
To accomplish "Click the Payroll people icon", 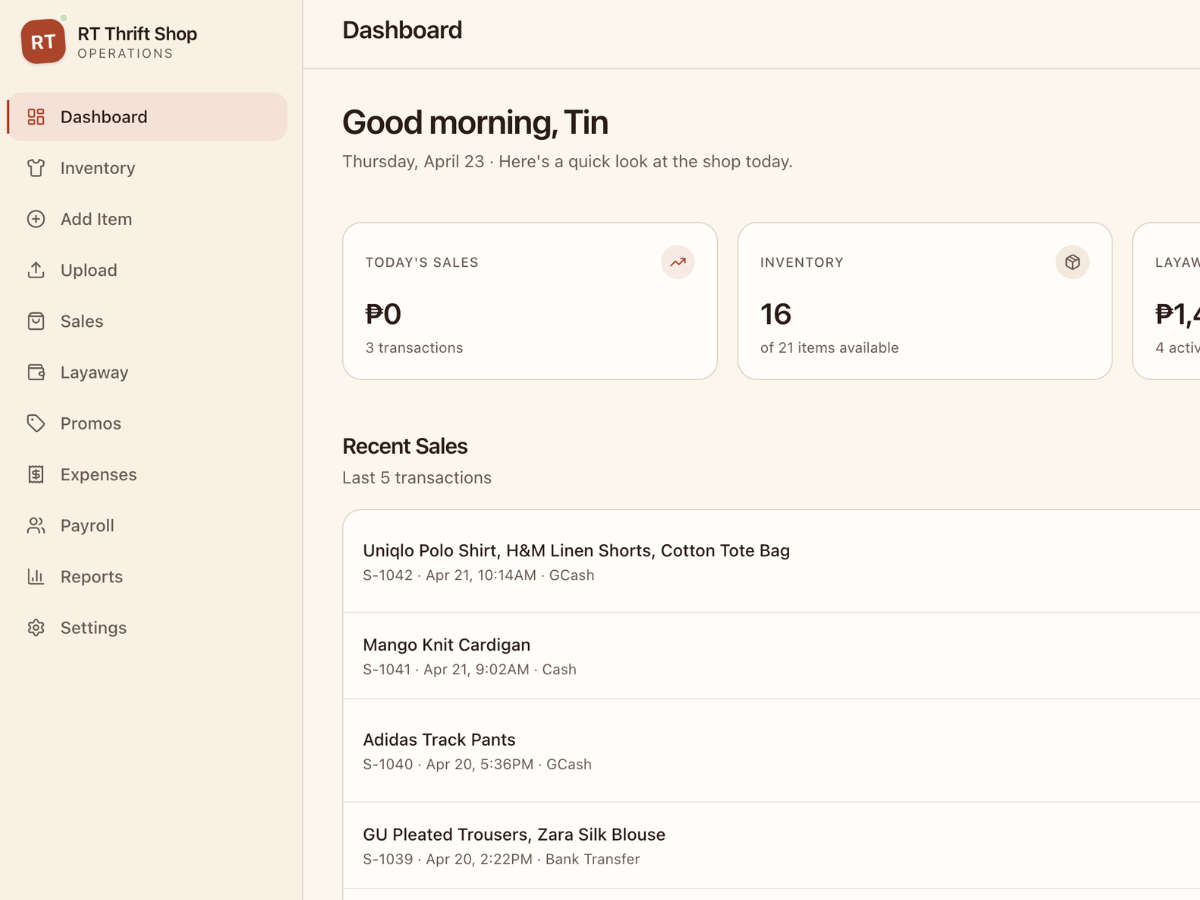I will point(36,524).
